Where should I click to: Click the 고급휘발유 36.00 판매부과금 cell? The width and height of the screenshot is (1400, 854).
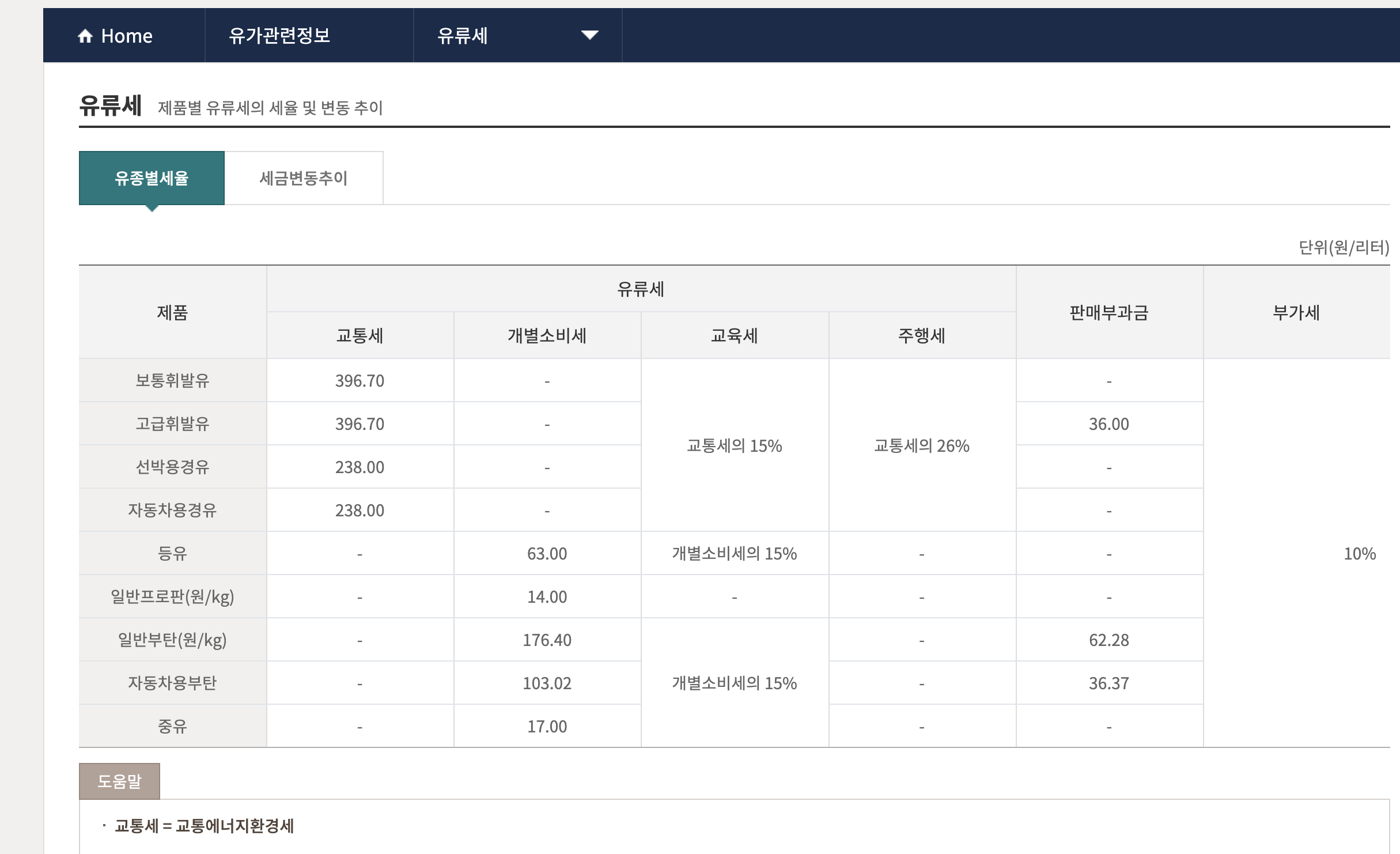click(x=1108, y=424)
